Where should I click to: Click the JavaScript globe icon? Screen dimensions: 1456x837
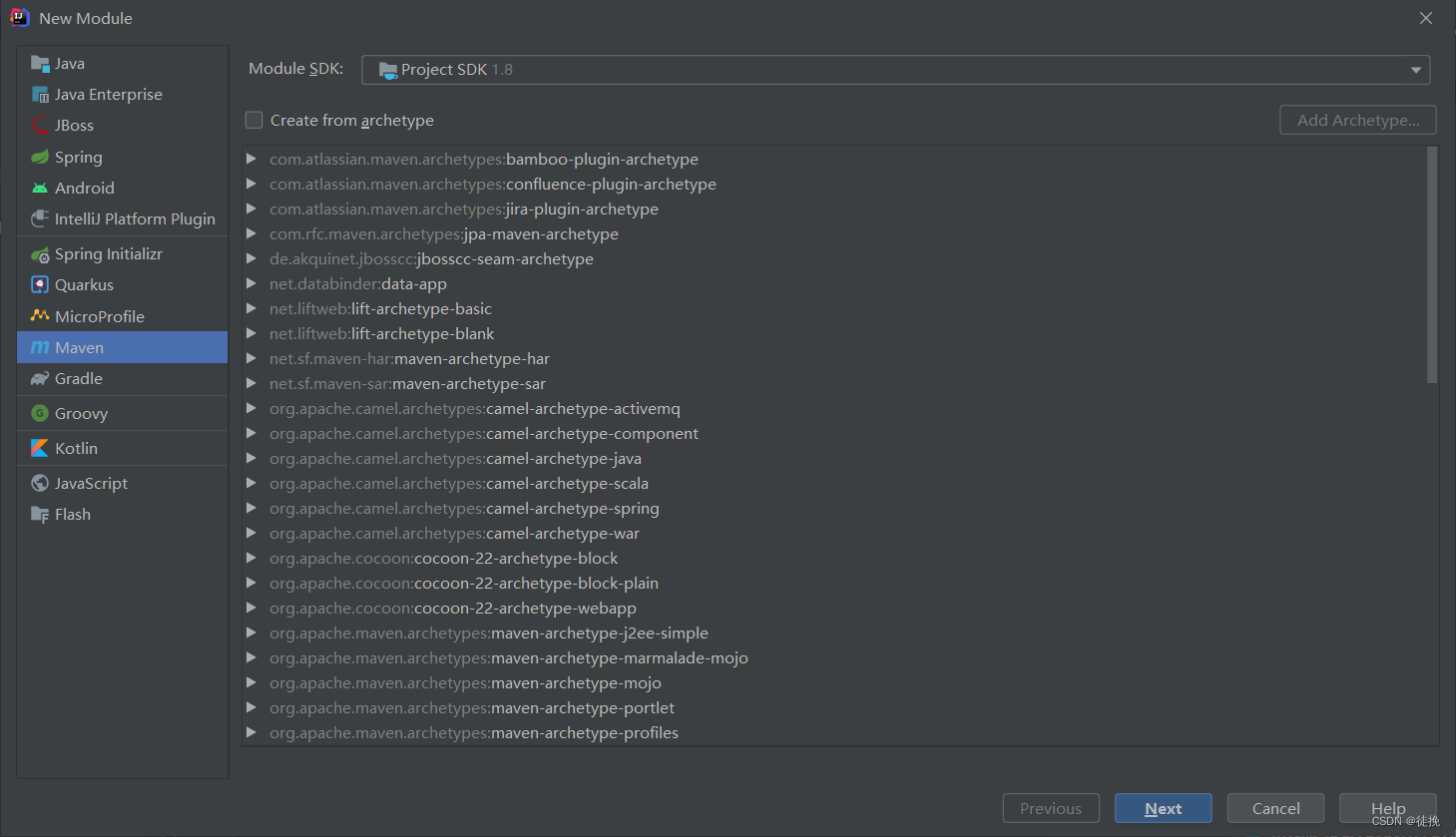click(x=40, y=484)
